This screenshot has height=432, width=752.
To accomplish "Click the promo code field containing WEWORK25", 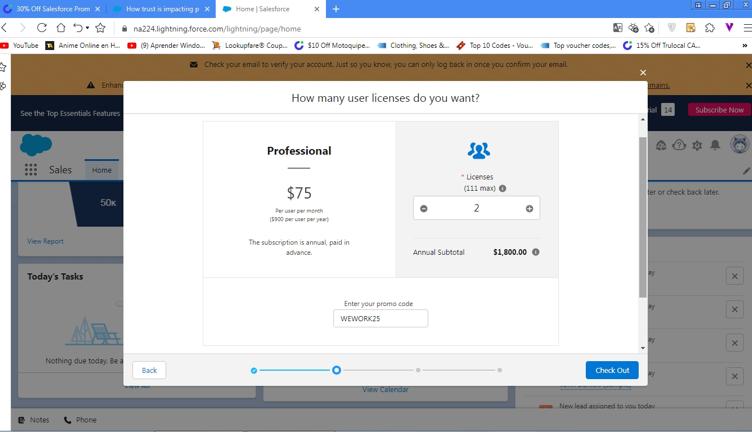I will 380,318.
